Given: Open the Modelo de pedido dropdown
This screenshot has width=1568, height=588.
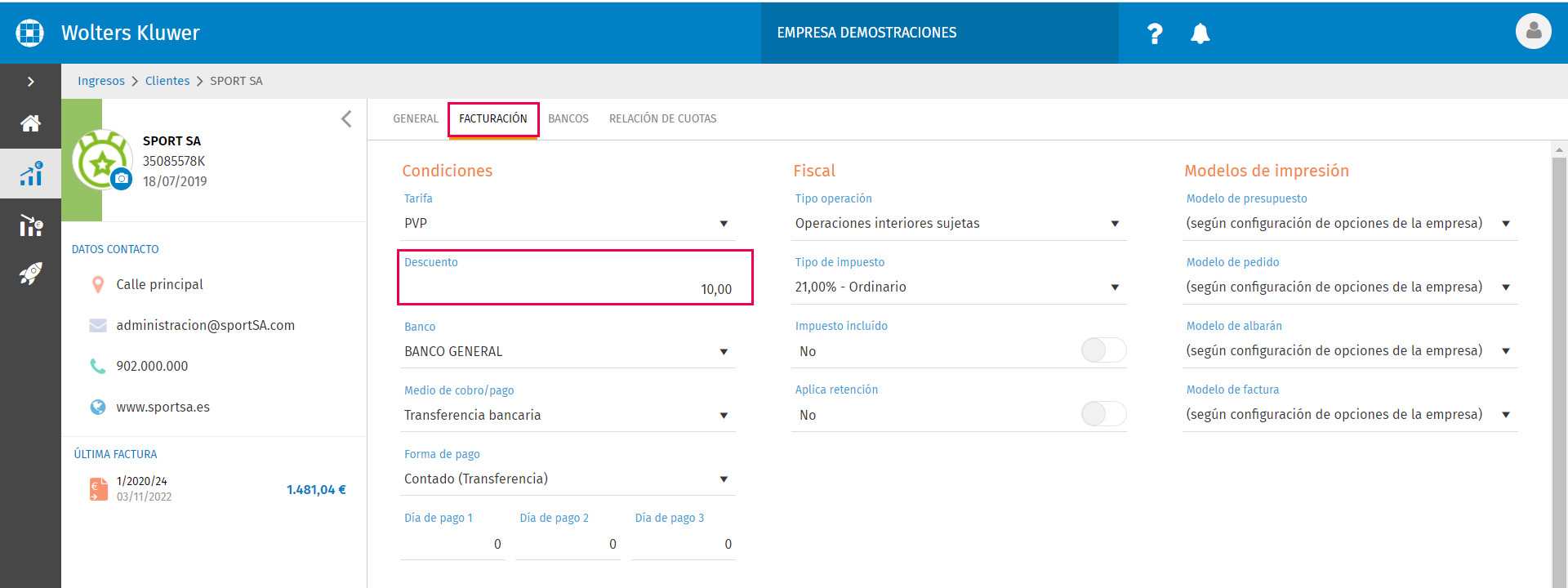Looking at the screenshot, I should click(1350, 287).
